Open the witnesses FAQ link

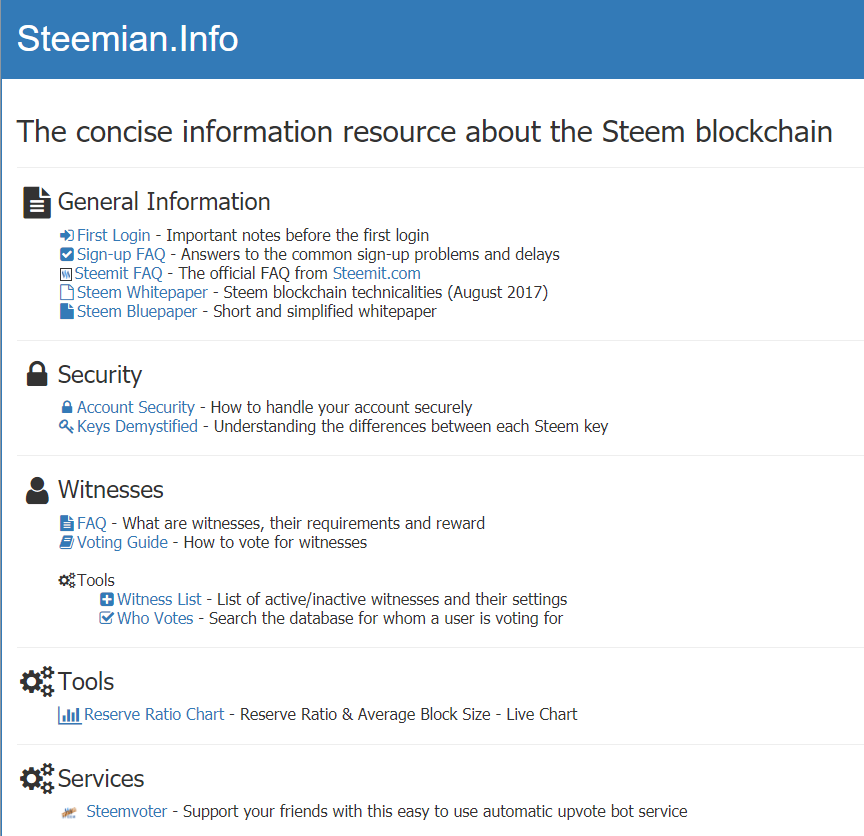click(92, 524)
